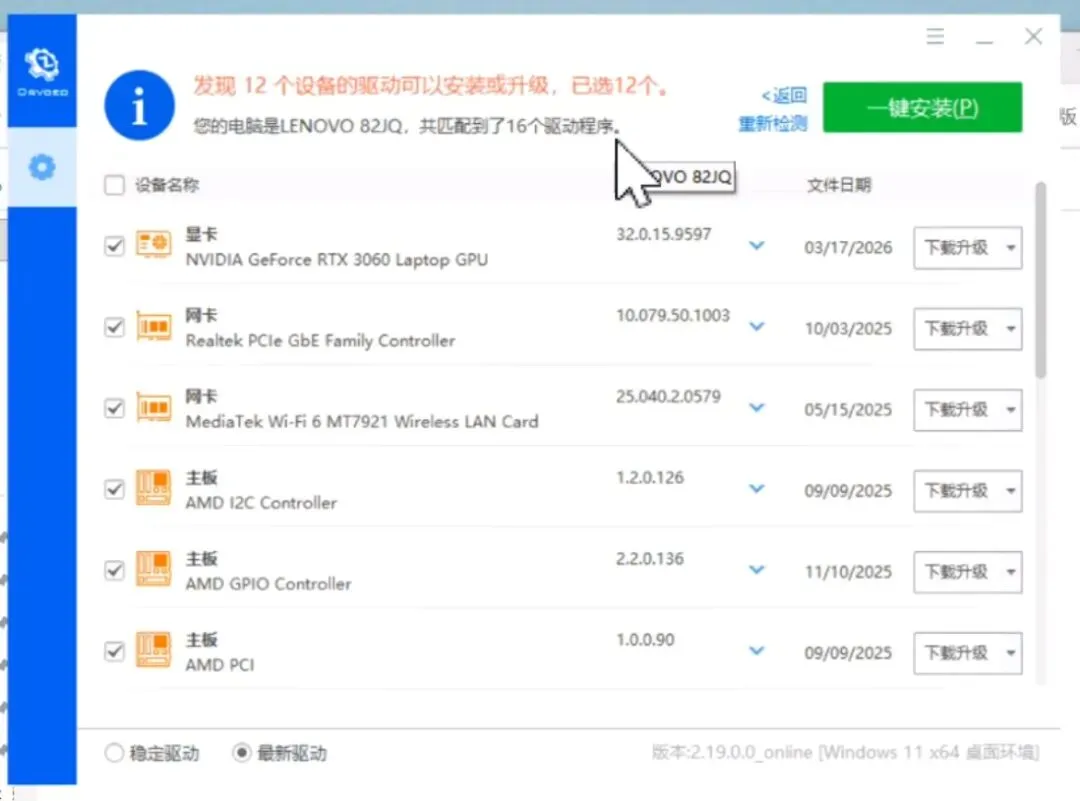Click the blue info circle icon
This screenshot has height=801, width=1080.
(x=139, y=105)
